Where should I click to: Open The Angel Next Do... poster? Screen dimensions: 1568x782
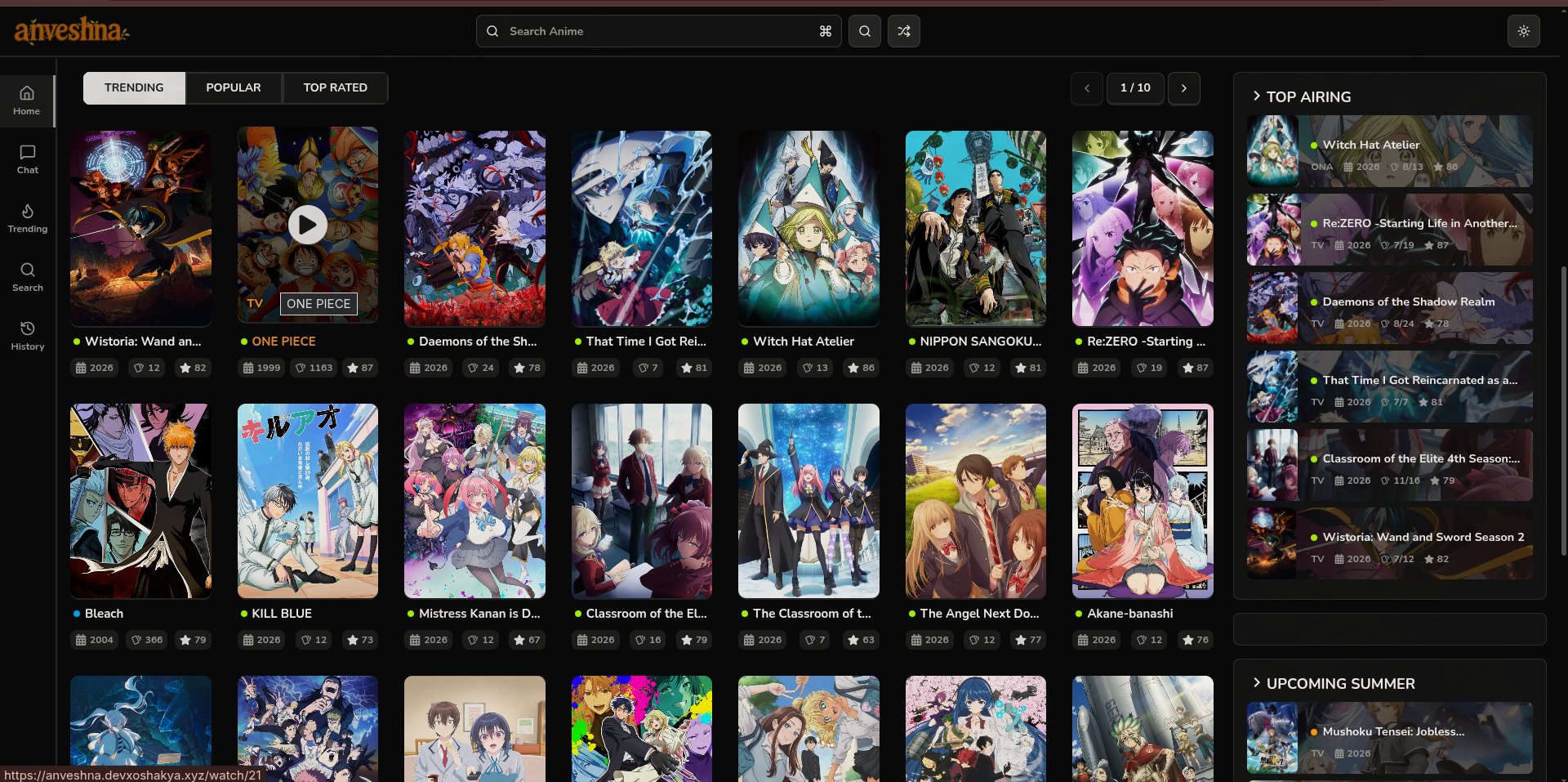click(975, 501)
